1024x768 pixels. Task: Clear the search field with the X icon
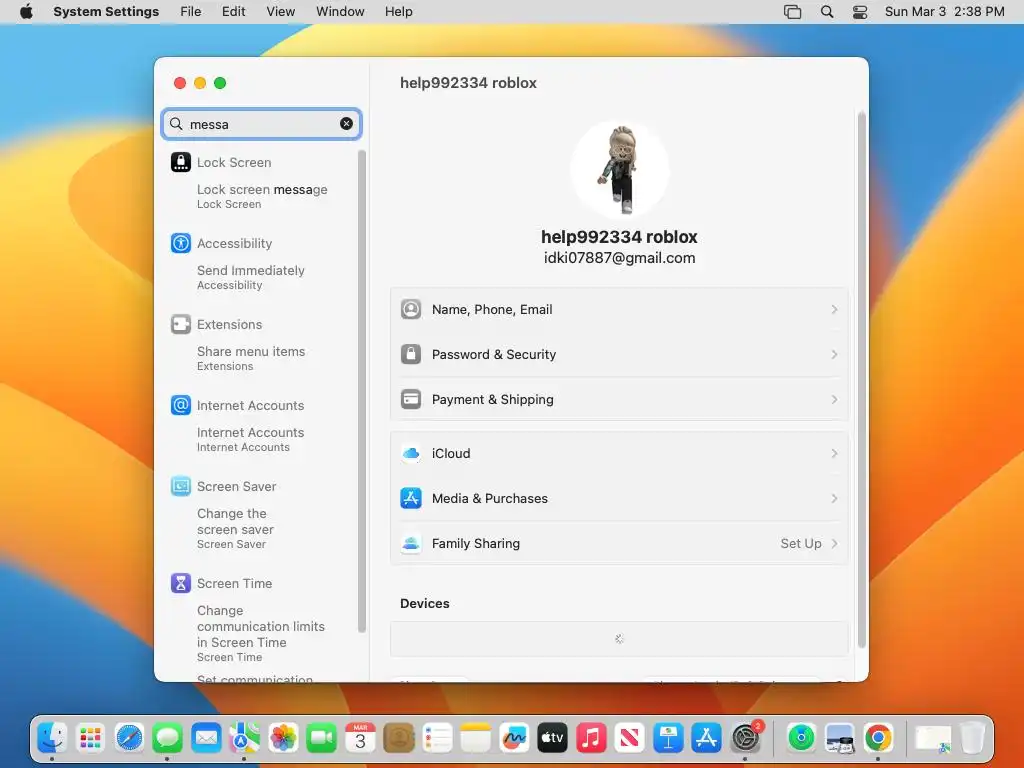point(346,123)
